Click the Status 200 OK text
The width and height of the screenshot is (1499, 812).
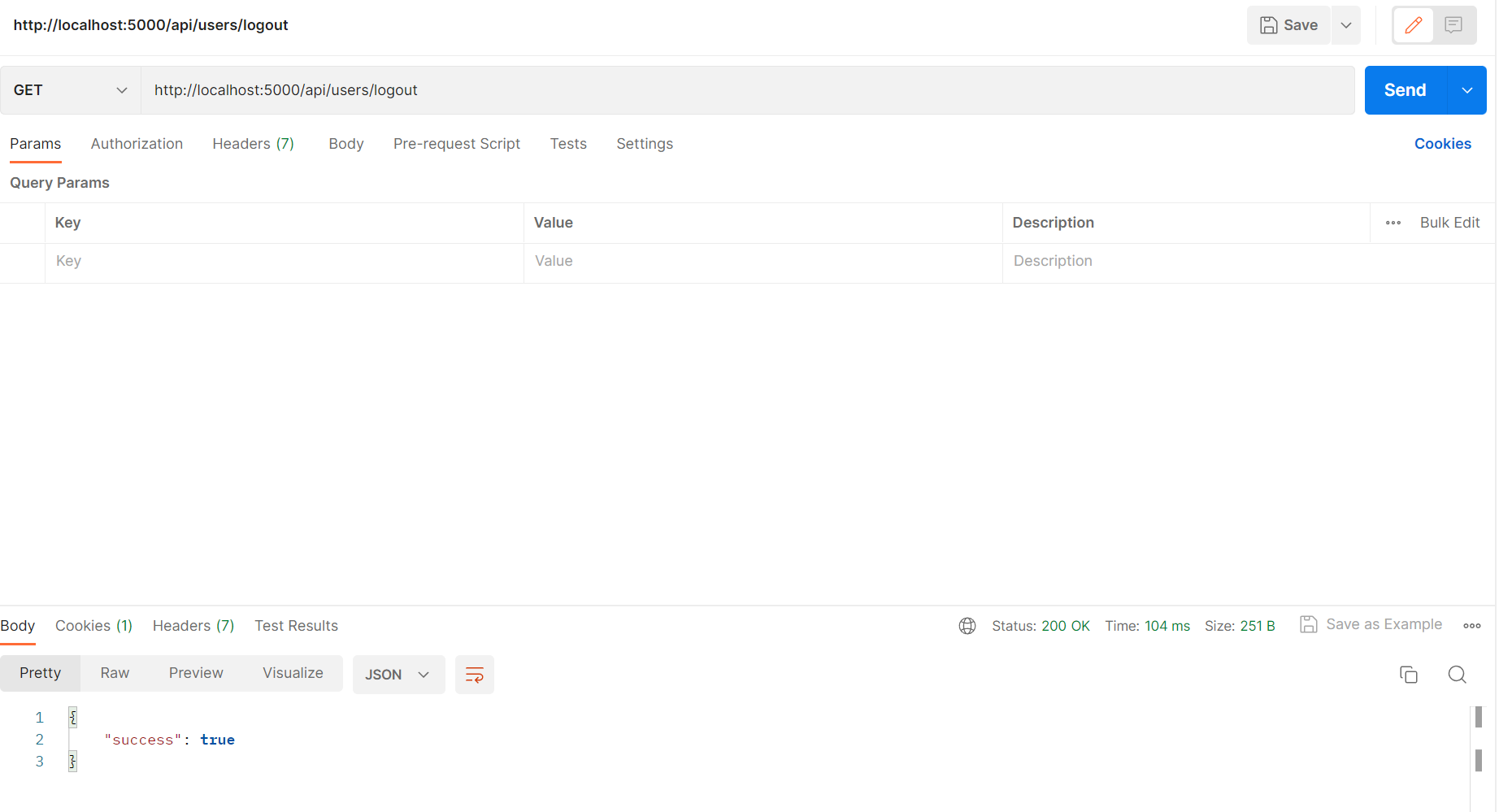1041,626
